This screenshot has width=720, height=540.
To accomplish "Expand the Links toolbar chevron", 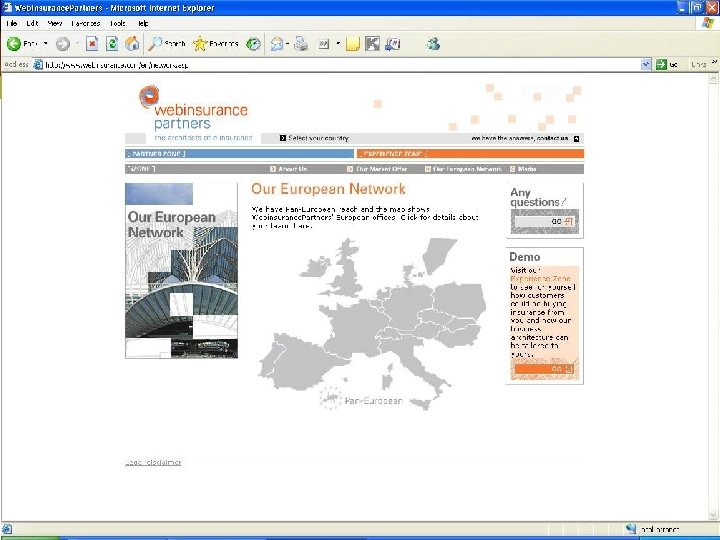I will tap(714, 61).
